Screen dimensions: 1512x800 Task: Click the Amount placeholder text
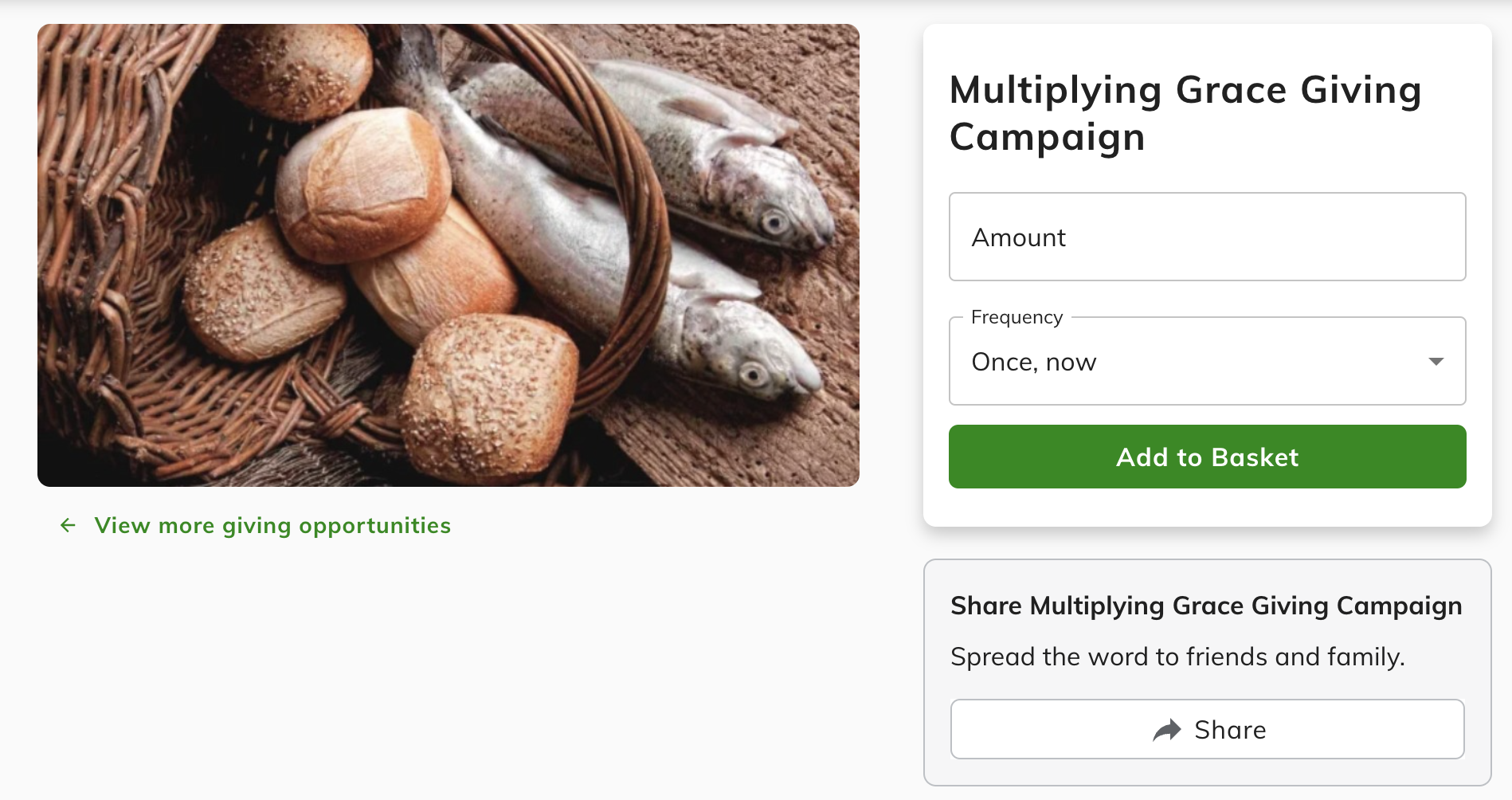1018,237
